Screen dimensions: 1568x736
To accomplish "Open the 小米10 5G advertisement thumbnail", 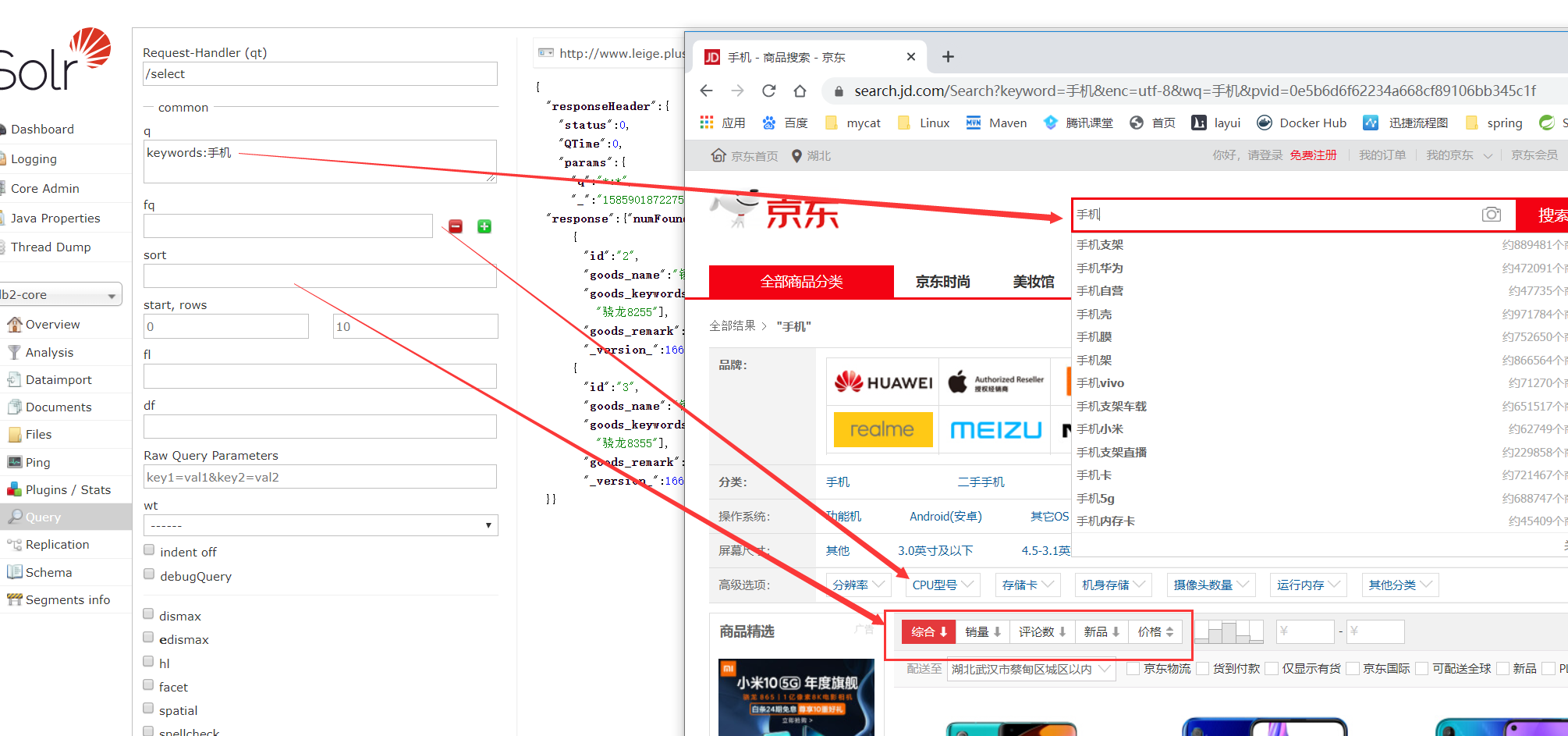I will [x=796, y=697].
